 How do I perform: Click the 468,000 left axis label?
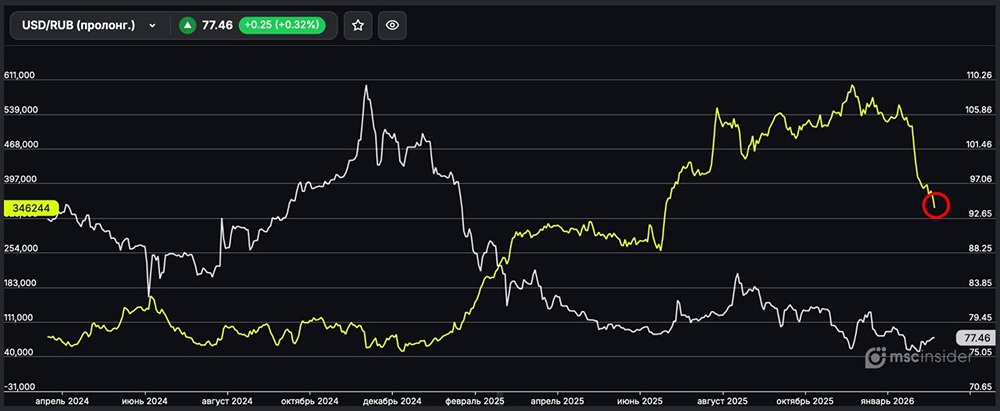(20, 145)
